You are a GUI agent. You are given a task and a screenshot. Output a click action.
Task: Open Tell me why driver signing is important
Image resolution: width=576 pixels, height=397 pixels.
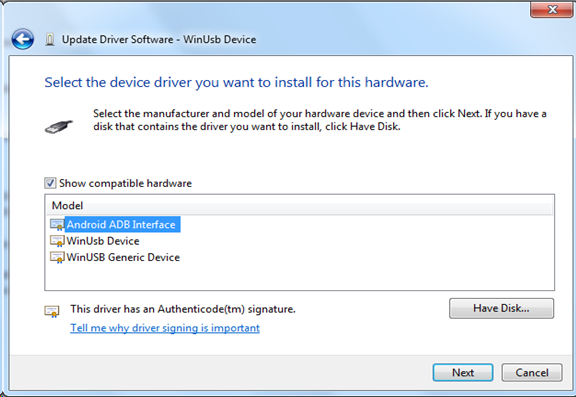click(165, 328)
